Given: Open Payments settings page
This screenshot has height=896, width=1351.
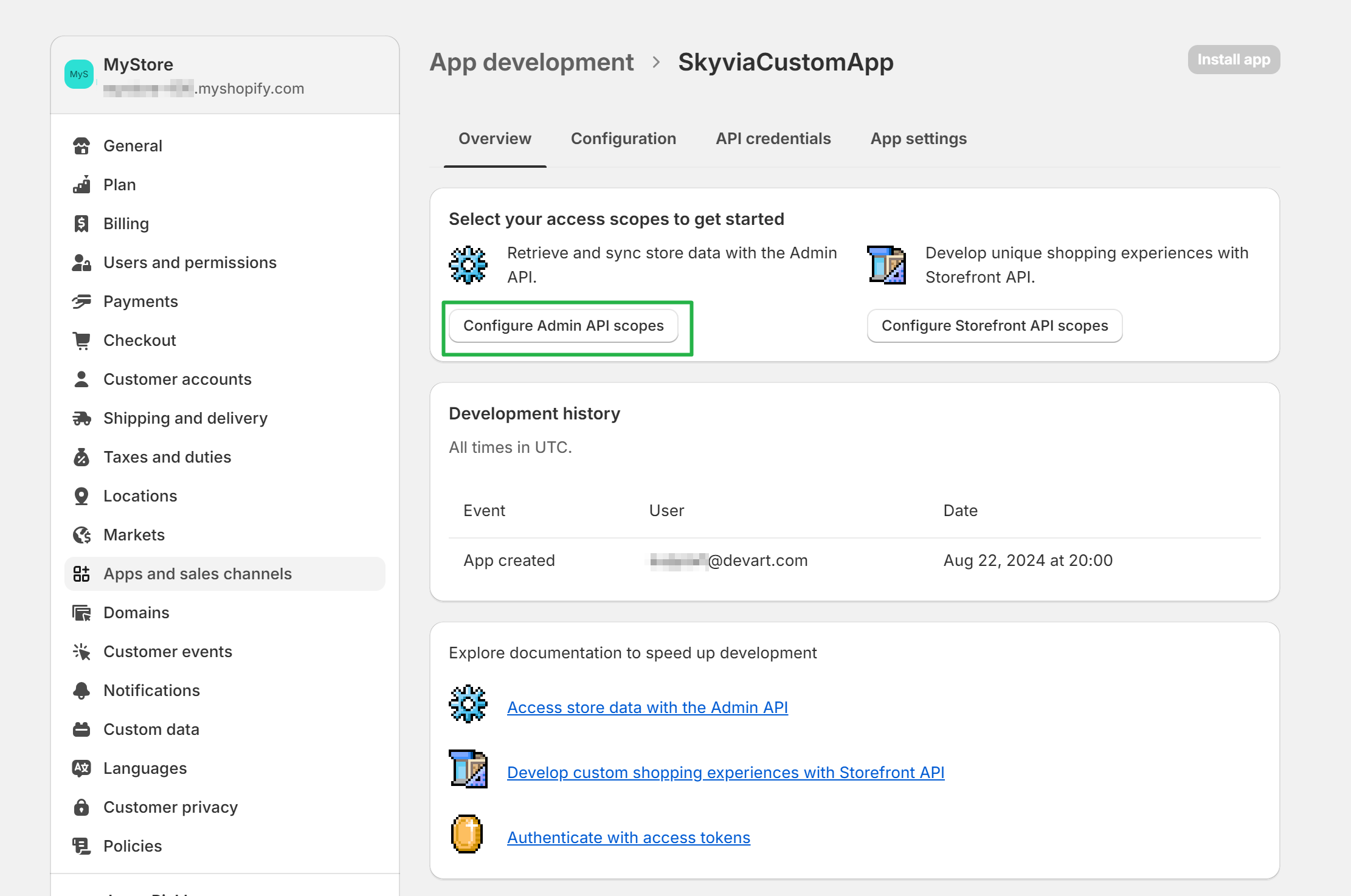Looking at the screenshot, I should tap(225, 302).
